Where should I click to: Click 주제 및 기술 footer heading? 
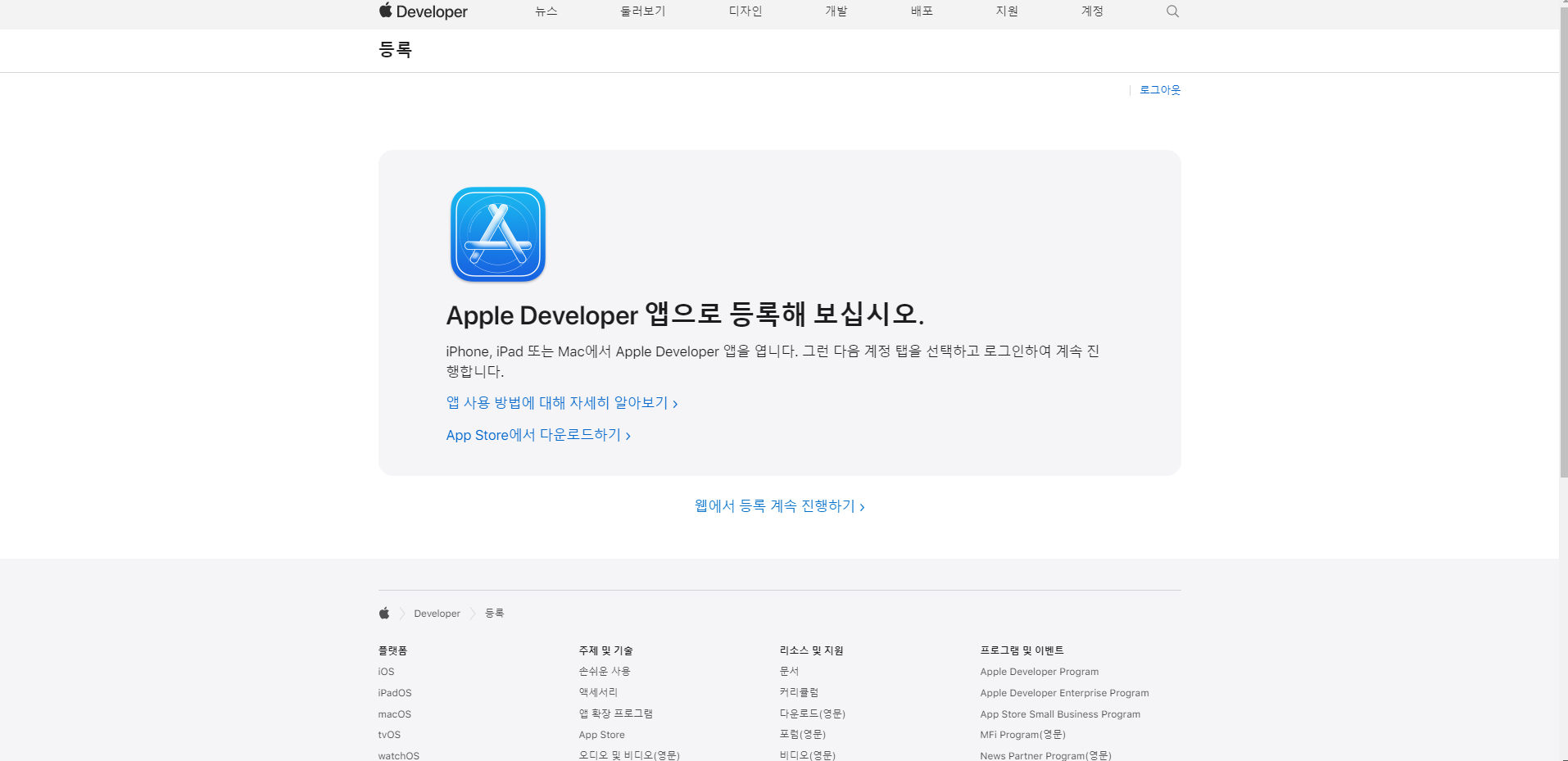click(x=605, y=650)
